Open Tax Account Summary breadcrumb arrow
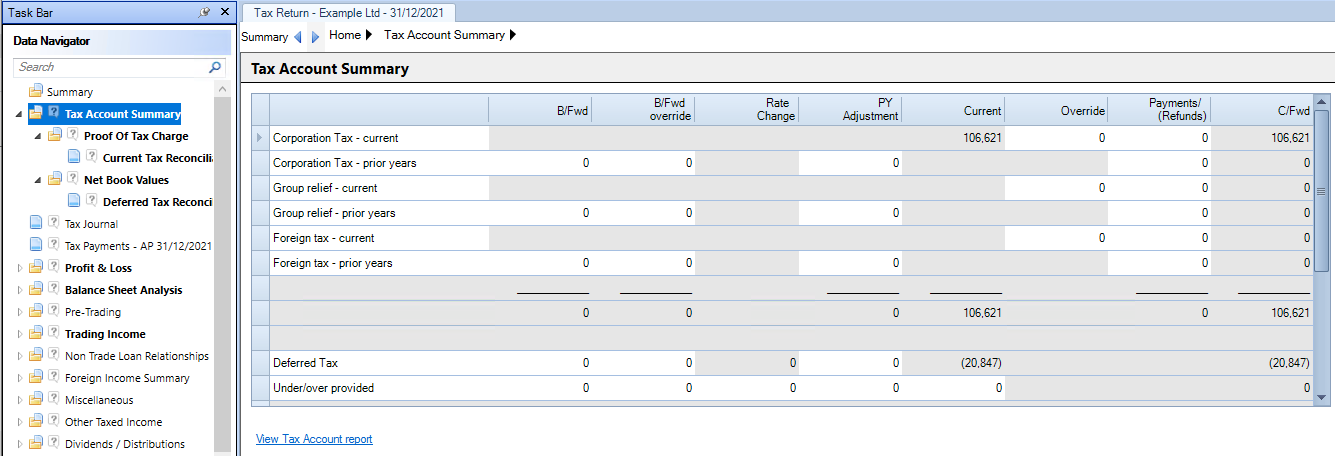The image size is (1335, 456). coord(513,35)
